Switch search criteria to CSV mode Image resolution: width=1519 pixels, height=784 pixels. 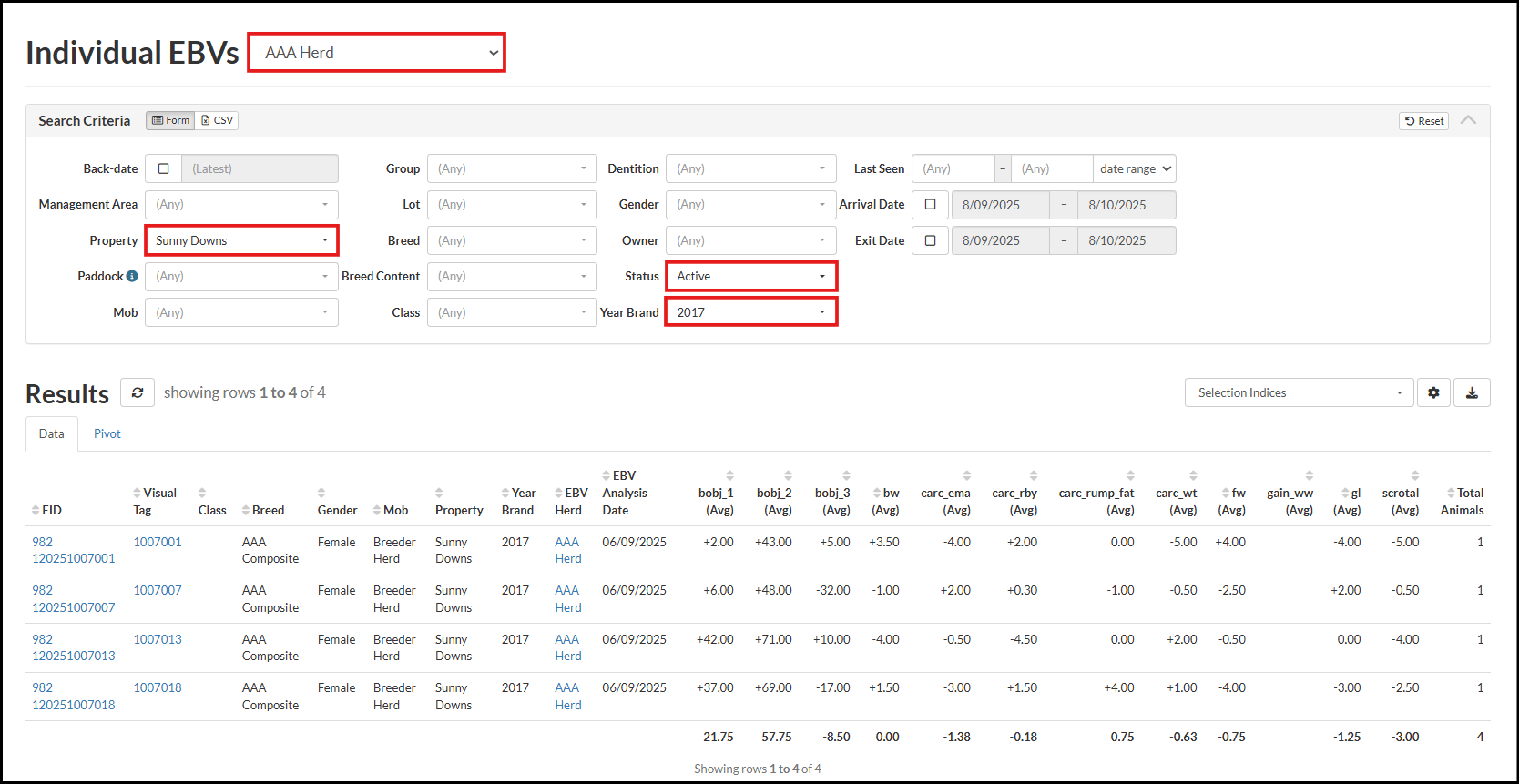pyautogui.click(x=218, y=120)
